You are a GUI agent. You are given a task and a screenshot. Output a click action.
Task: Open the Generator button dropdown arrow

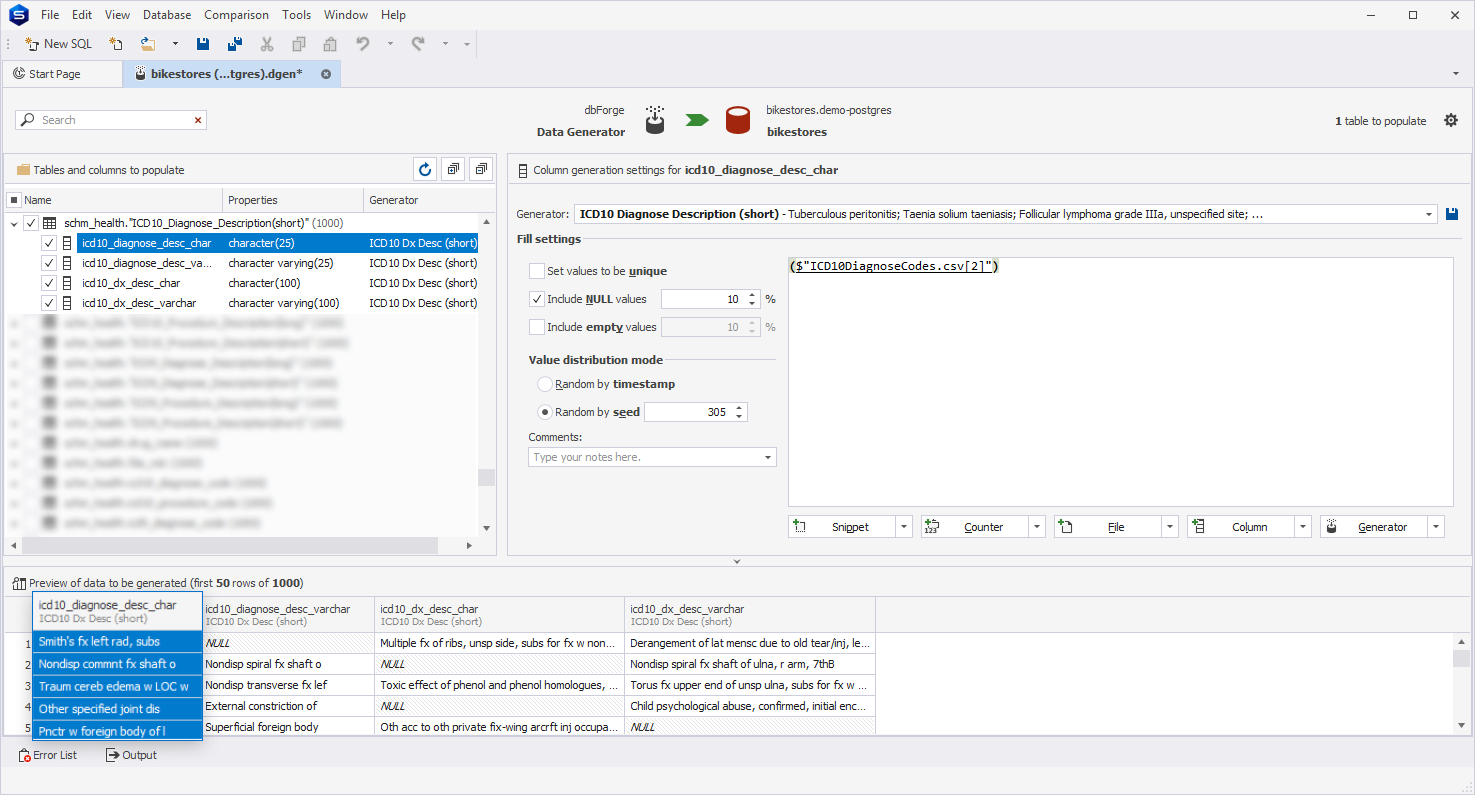1436,527
